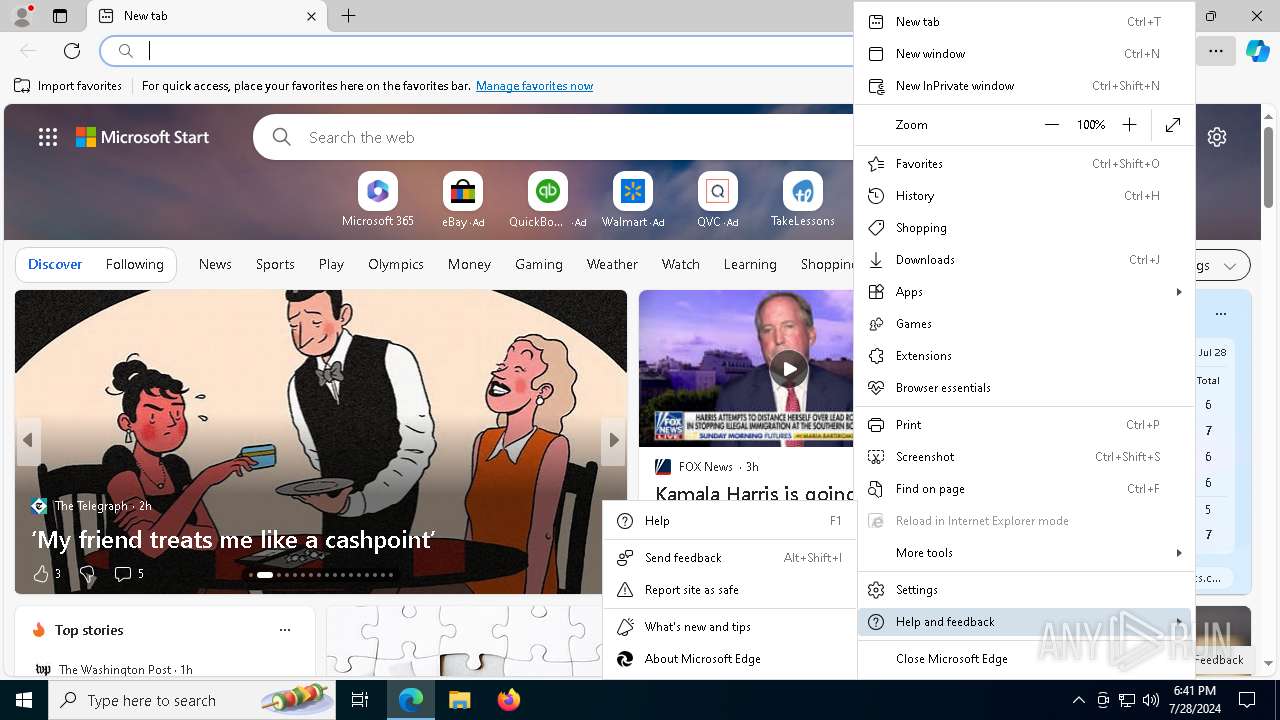Zoom out with the minus button

(1051, 125)
